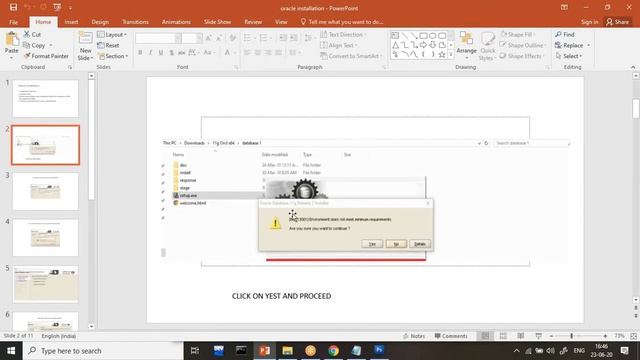
Task: Switch to the Insert tab
Action: (71, 22)
